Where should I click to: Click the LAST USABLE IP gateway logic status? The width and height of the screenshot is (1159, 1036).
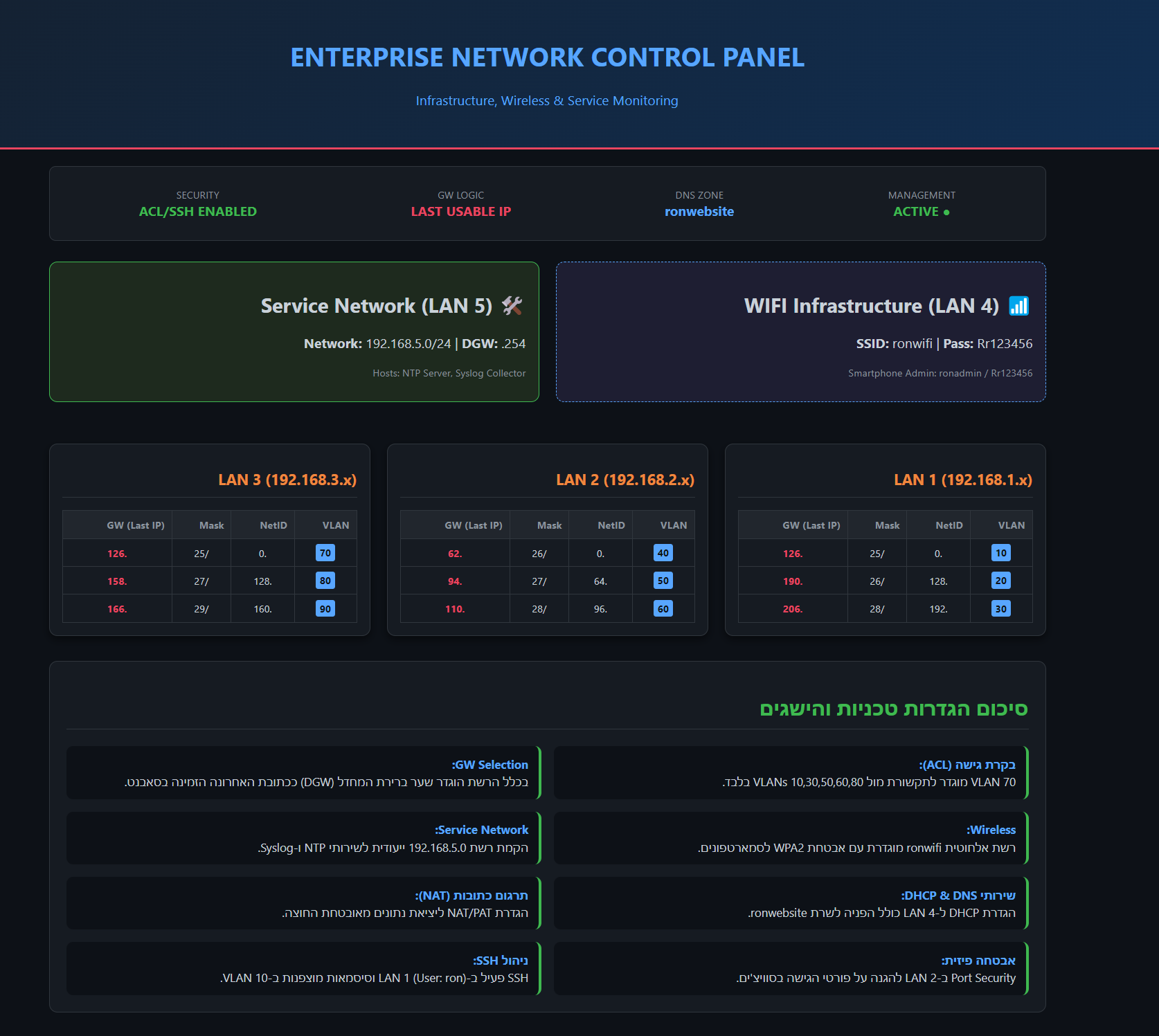[x=460, y=212]
